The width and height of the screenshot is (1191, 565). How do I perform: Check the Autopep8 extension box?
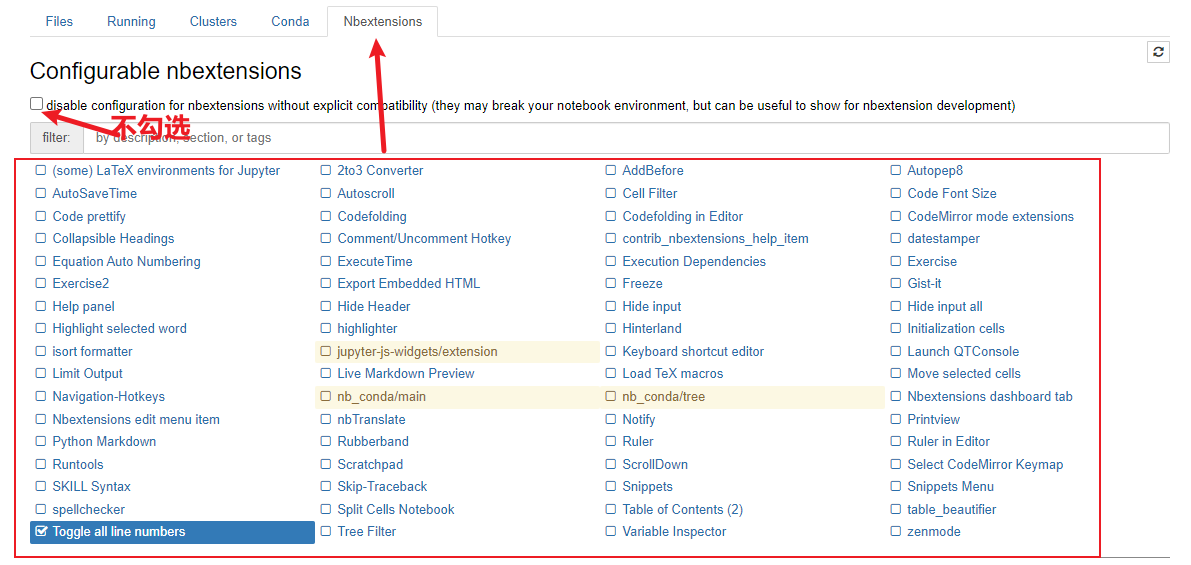(896, 171)
